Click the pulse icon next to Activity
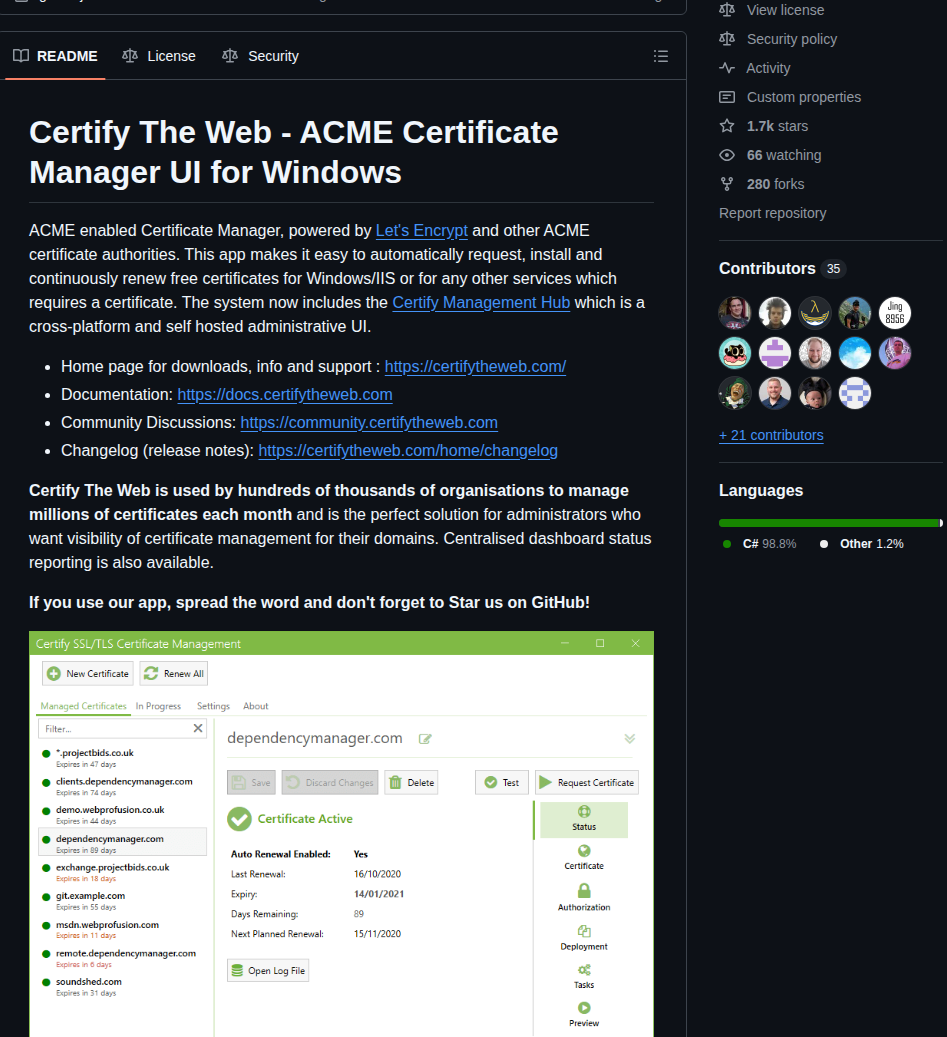This screenshot has height=1037, width=947. [727, 67]
